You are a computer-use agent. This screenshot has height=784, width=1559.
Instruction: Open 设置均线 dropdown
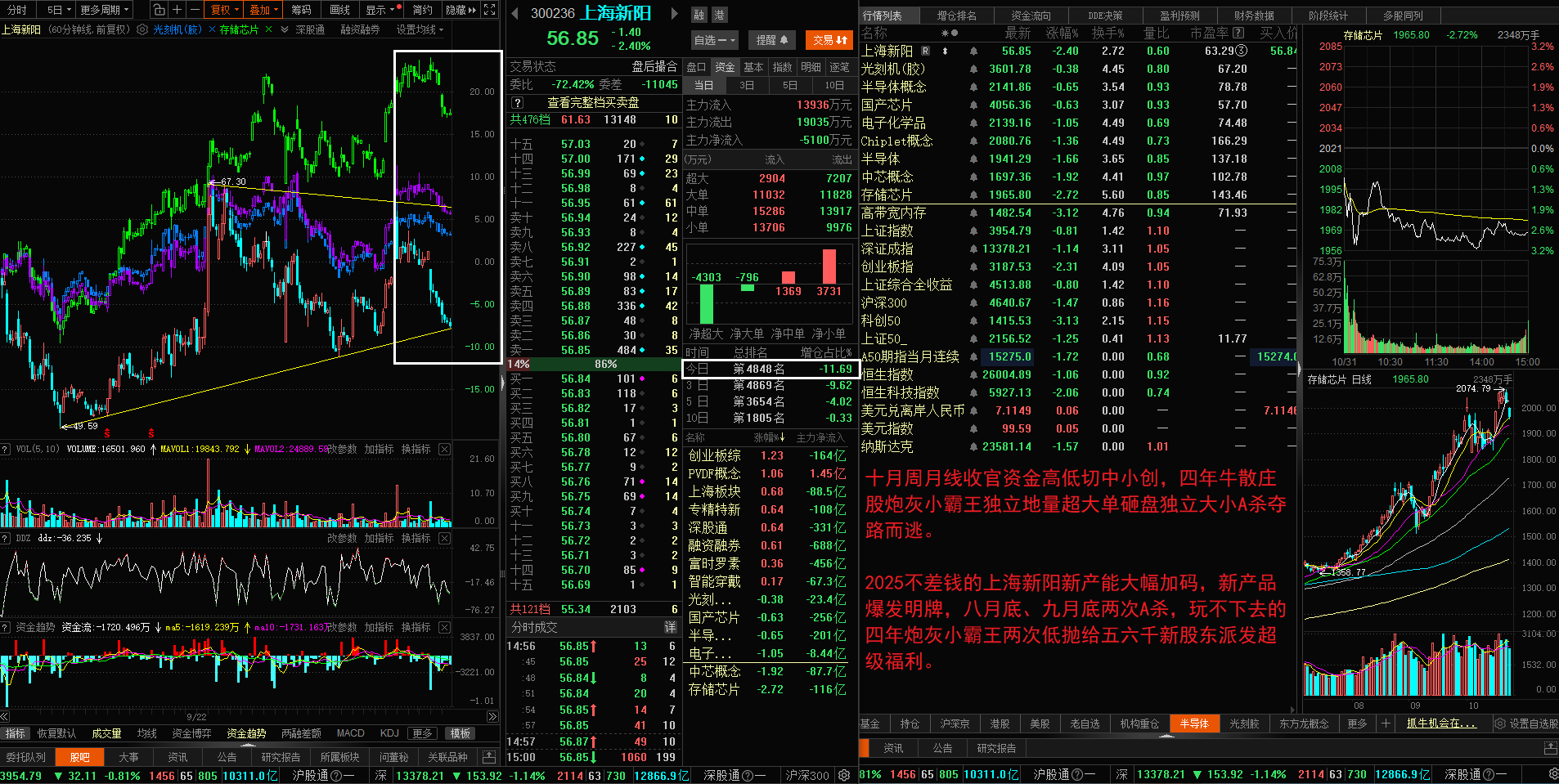(x=420, y=29)
